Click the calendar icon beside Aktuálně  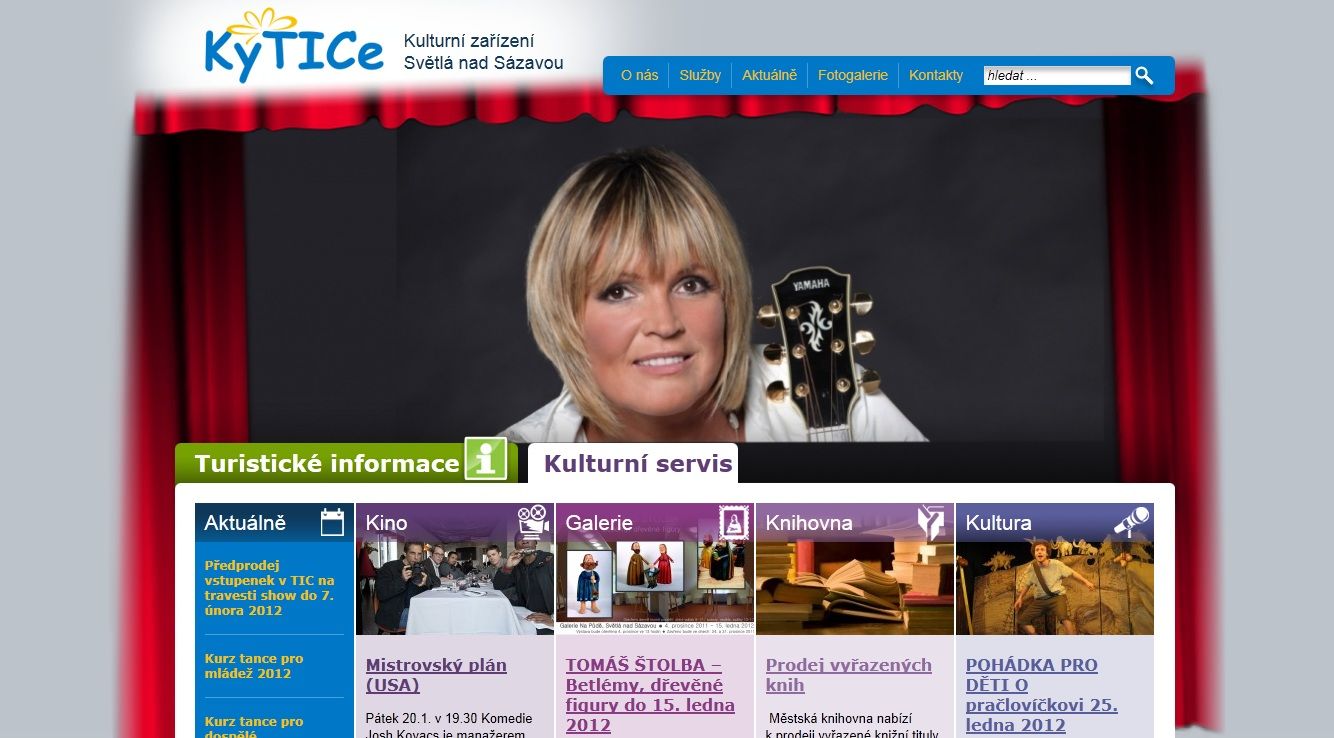(x=332, y=522)
